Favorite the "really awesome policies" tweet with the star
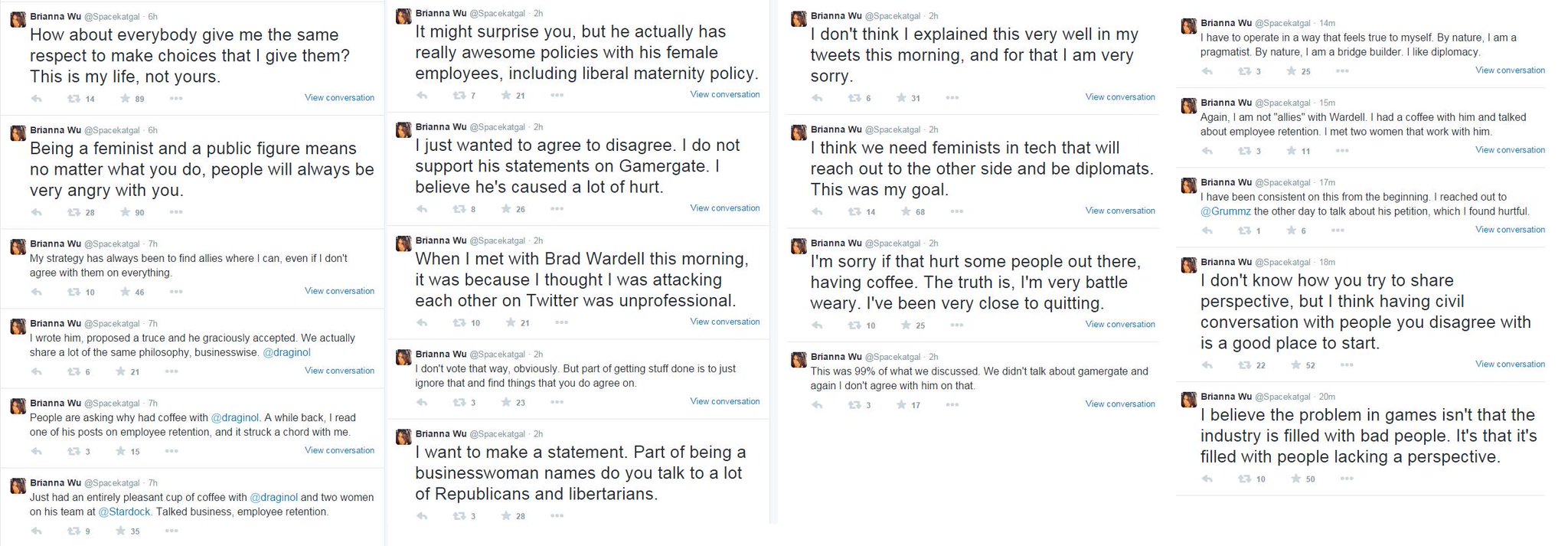Screen dimensions: 1568x546 coord(505,96)
